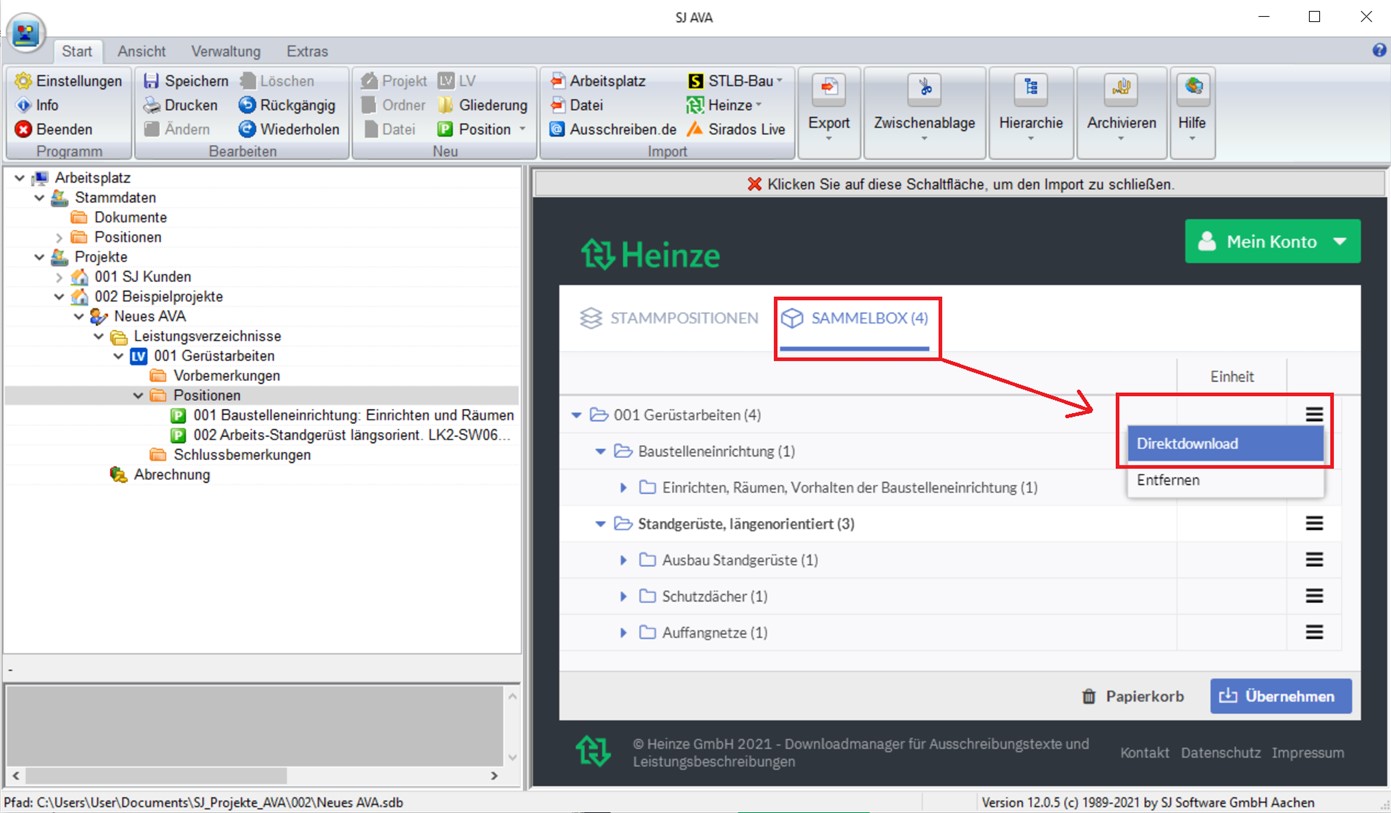This screenshot has width=1391, height=813.
Task: Follow the Kontakt footer link
Action: (1145, 753)
